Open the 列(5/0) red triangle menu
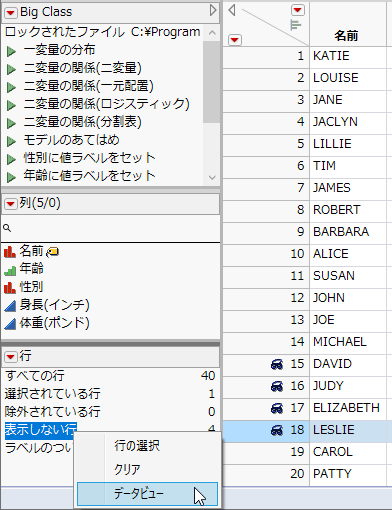This screenshot has height=510, width=392. 11,204
